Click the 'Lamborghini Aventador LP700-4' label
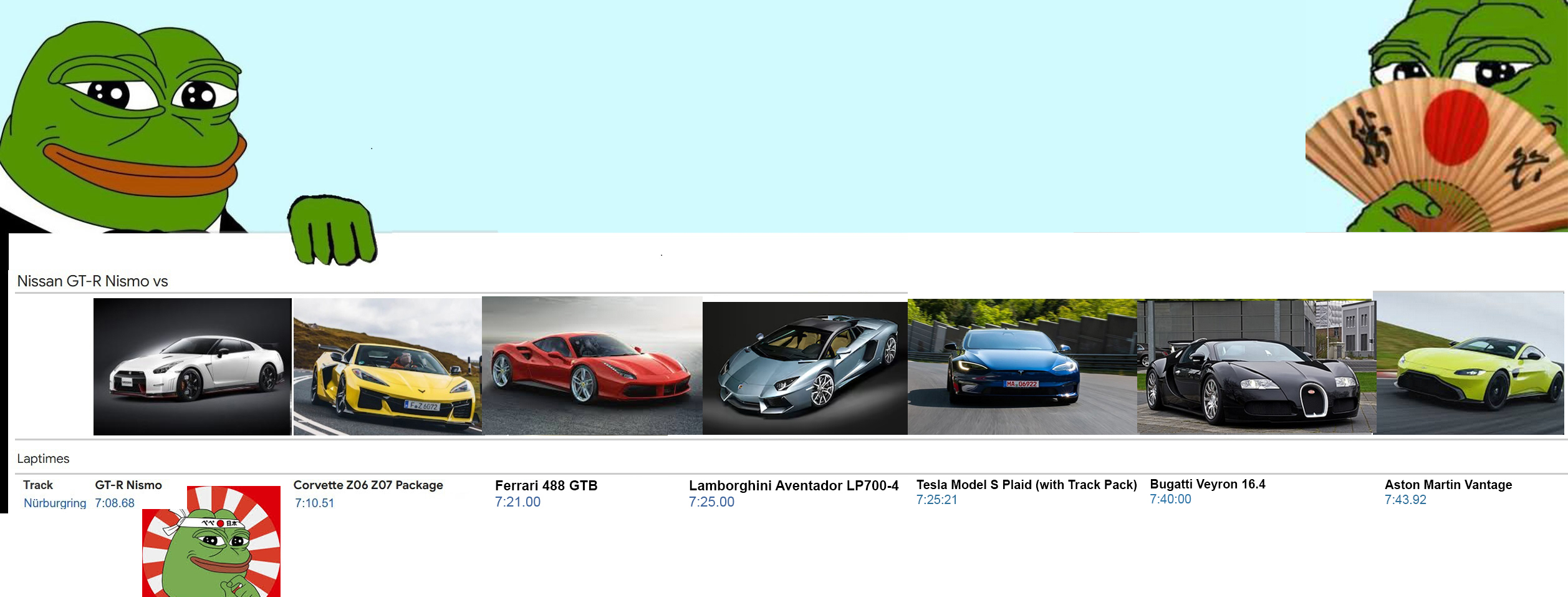1568x597 pixels. (x=794, y=485)
